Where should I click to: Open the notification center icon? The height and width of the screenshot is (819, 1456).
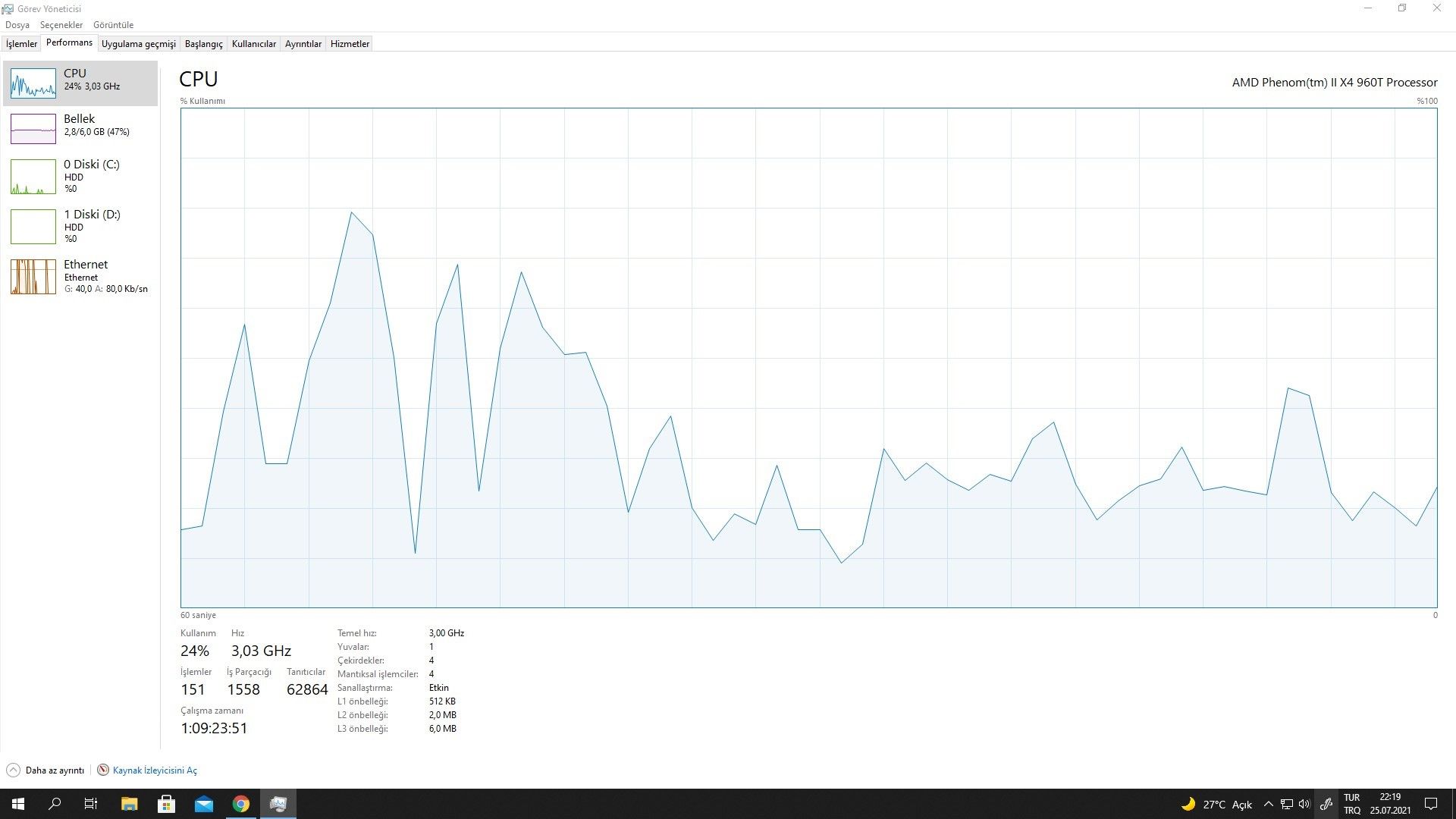1431,804
